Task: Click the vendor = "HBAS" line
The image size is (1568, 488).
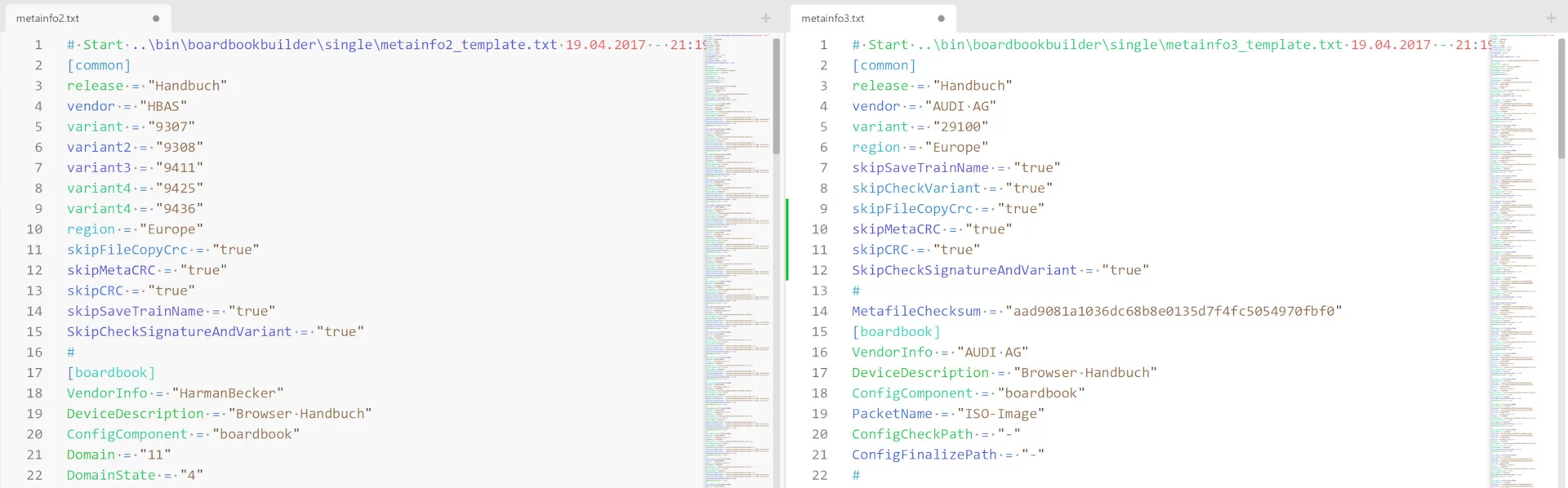Action: (x=127, y=106)
